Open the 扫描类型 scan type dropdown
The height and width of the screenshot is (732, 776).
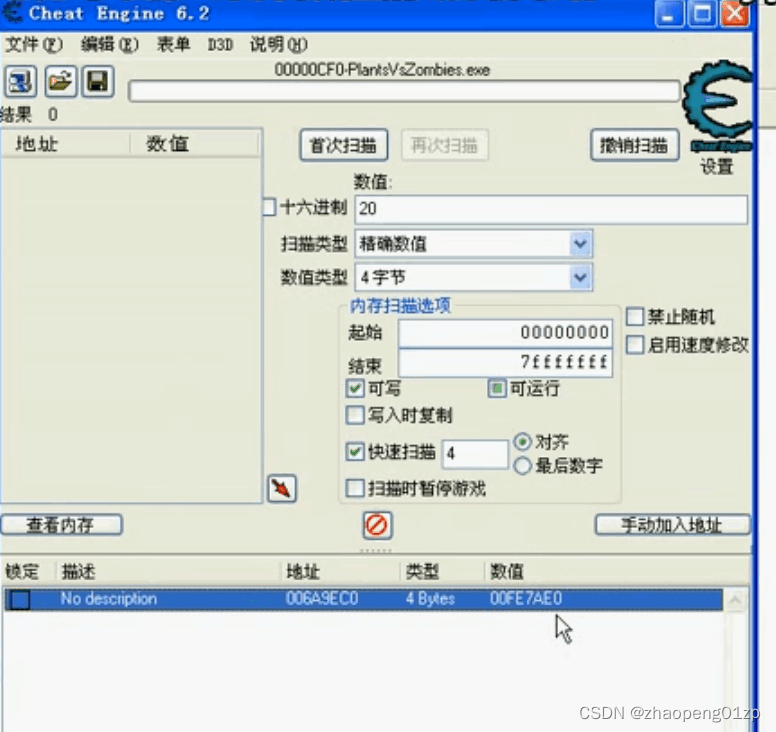click(x=580, y=244)
